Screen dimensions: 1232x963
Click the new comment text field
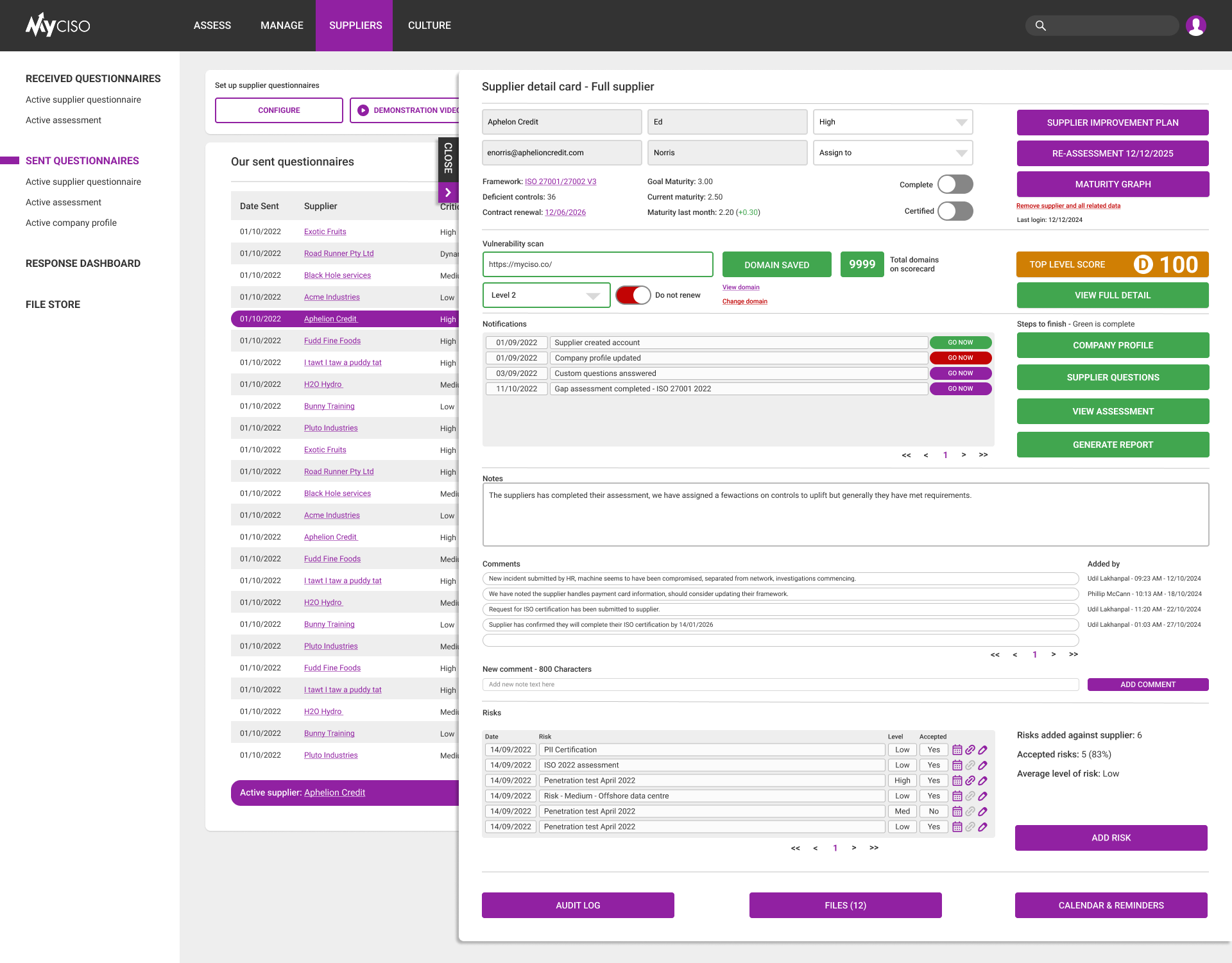[x=780, y=685]
